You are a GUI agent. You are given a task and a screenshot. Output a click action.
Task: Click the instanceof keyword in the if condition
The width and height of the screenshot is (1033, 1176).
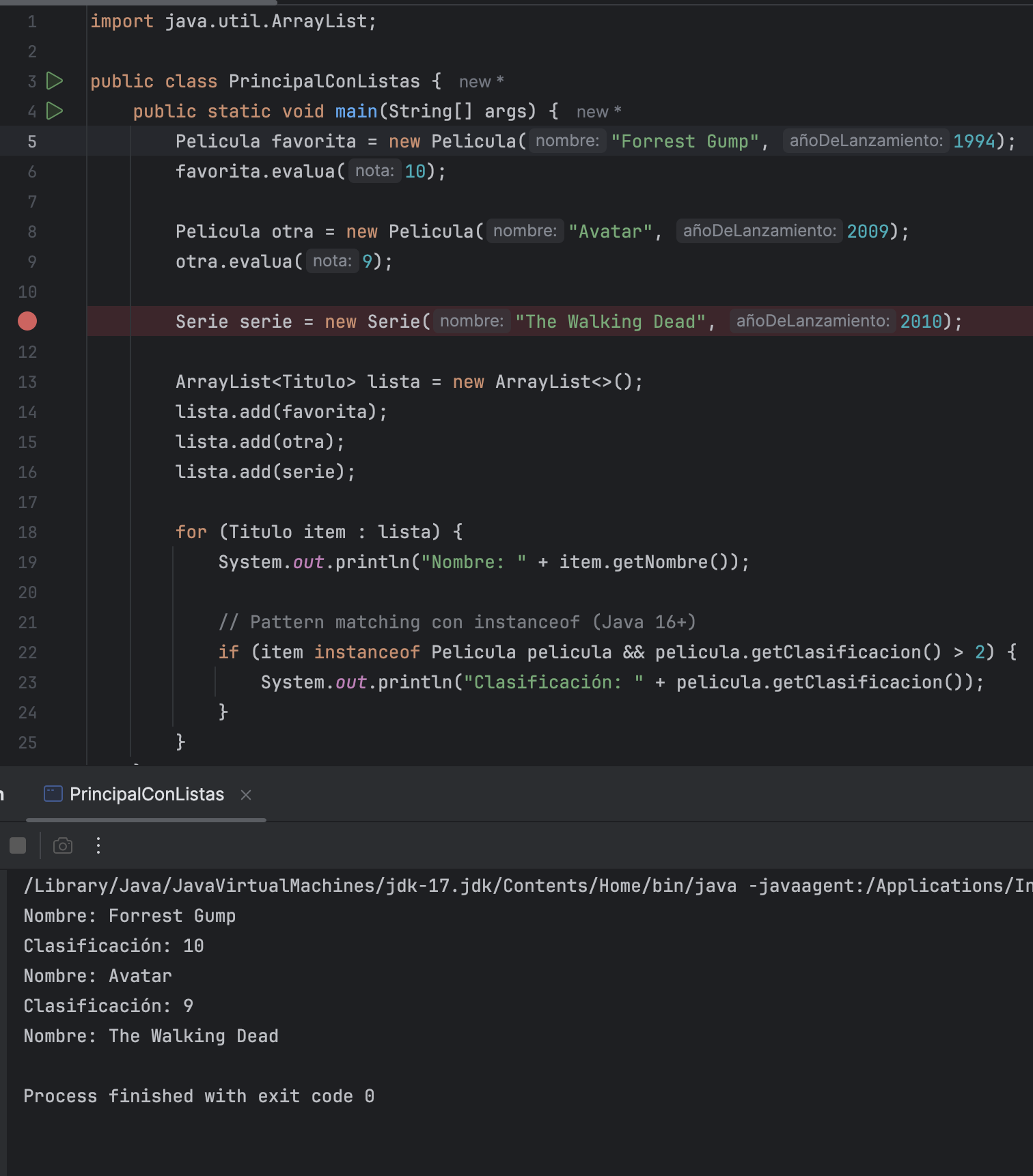(367, 652)
